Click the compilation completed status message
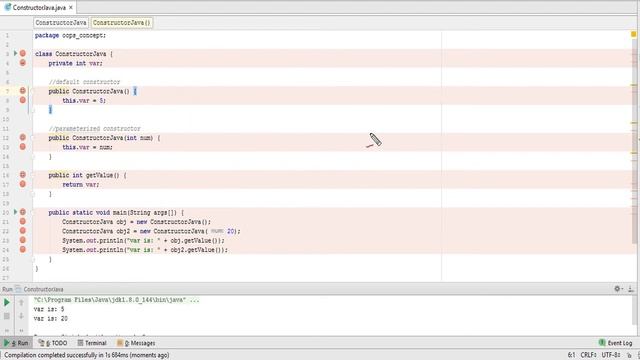640x360 pixels. (x=87, y=355)
